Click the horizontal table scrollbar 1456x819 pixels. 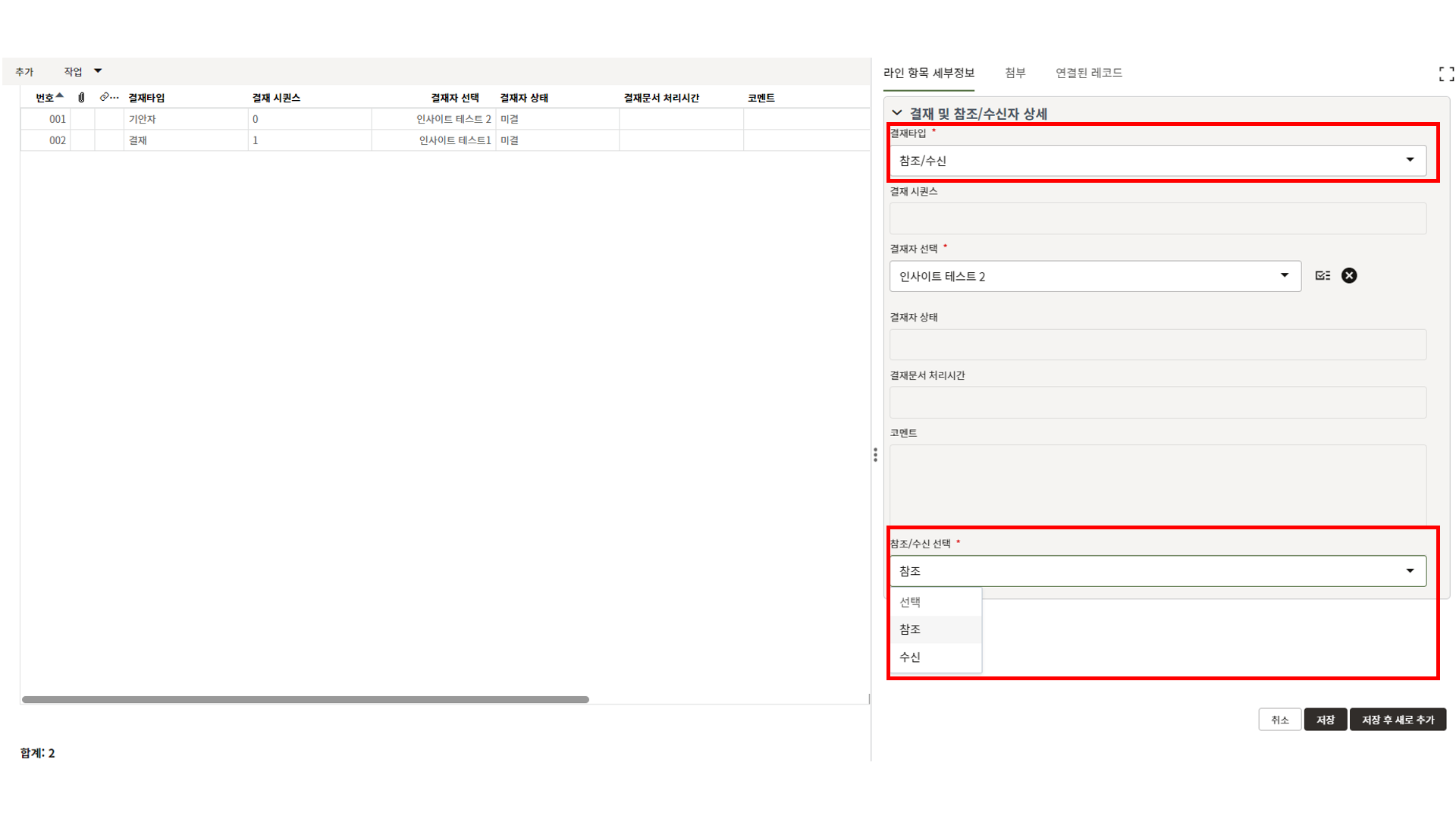point(305,699)
